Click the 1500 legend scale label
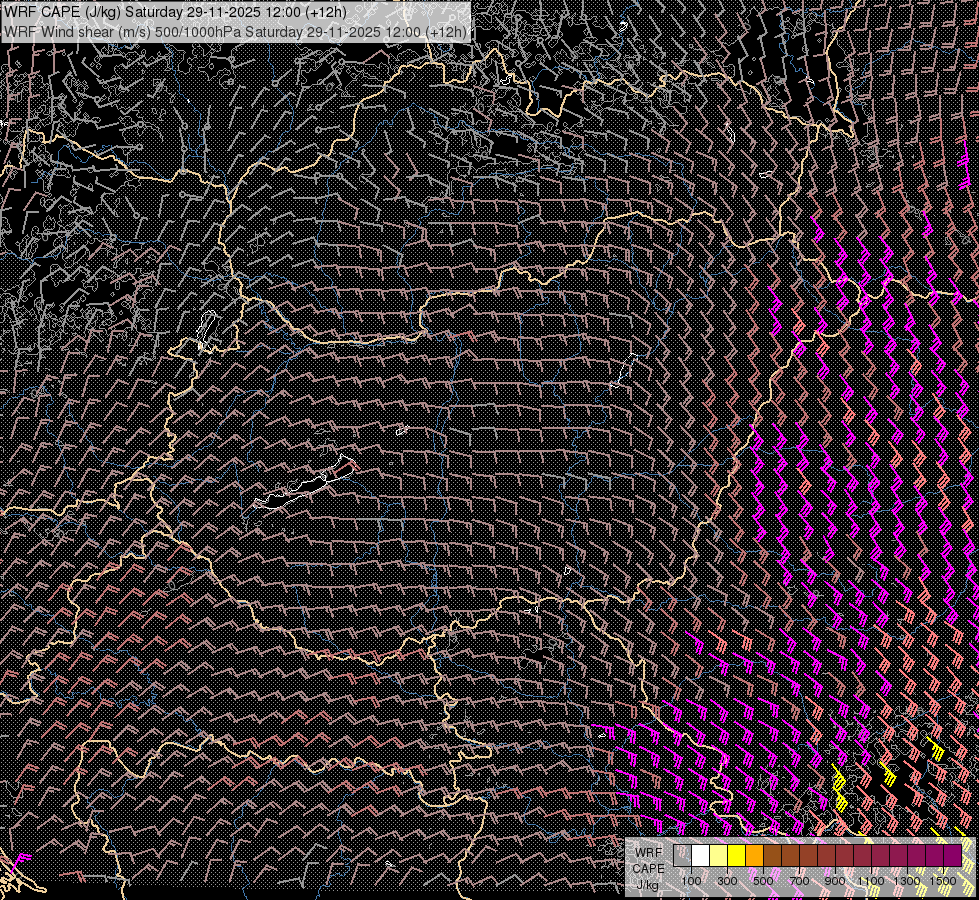 pyautogui.click(x=943, y=881)
